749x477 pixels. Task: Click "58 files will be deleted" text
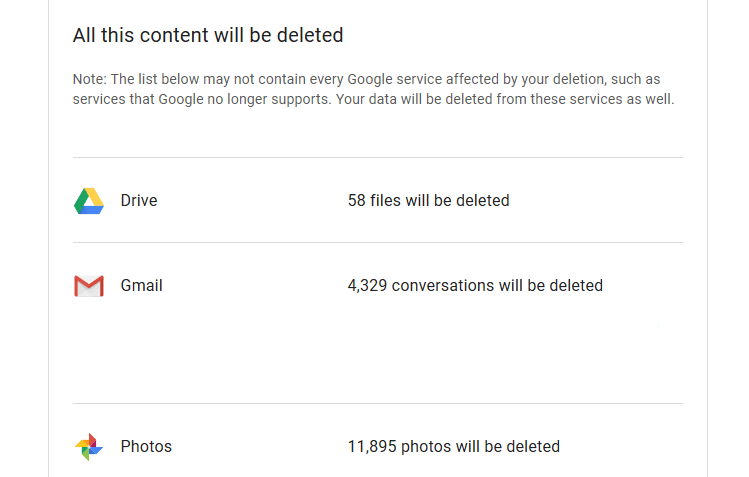[x=428, y=200]
